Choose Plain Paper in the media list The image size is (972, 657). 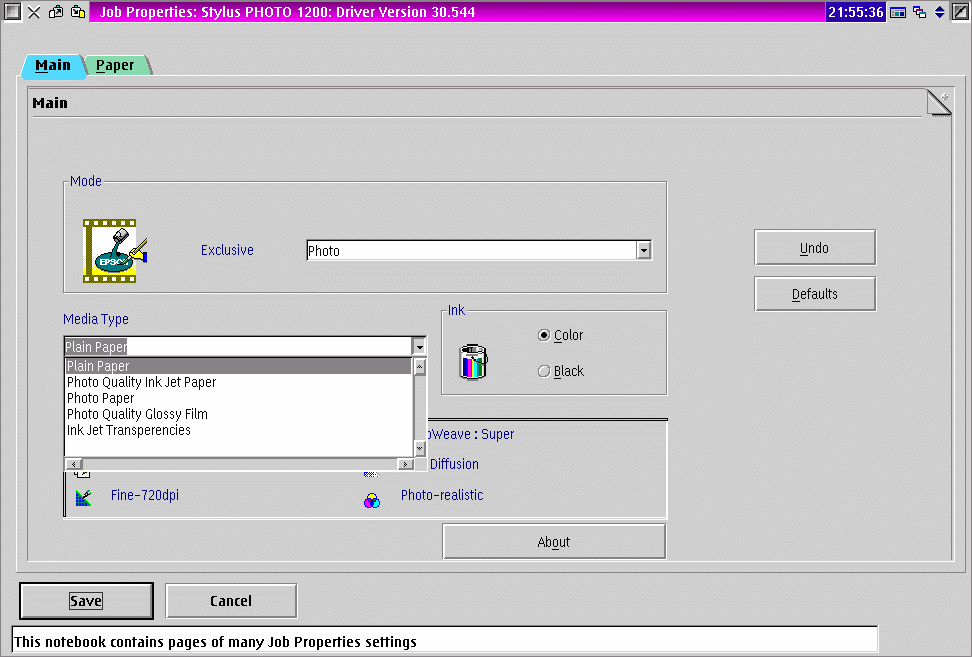tap(238, 366)
